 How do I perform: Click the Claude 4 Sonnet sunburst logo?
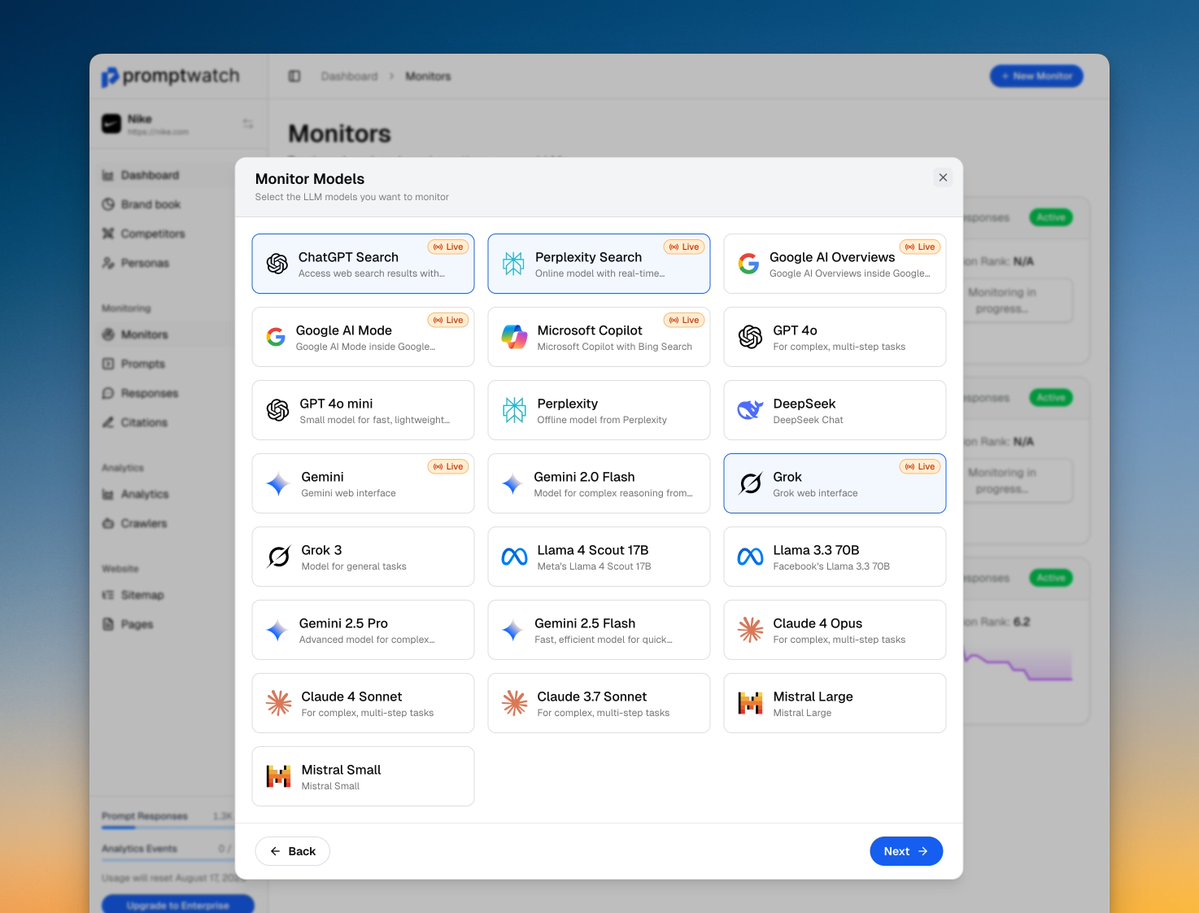pos(278,703)
